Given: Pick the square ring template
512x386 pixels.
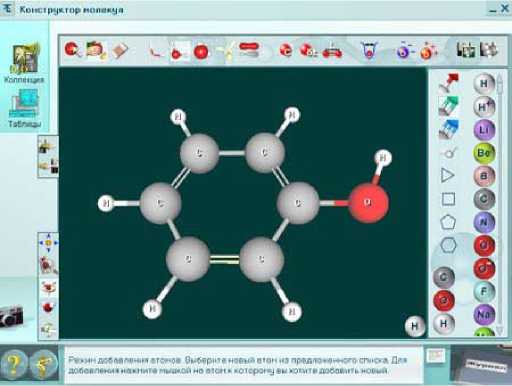Looking at the screenshot, I should [x=448, y=199].
